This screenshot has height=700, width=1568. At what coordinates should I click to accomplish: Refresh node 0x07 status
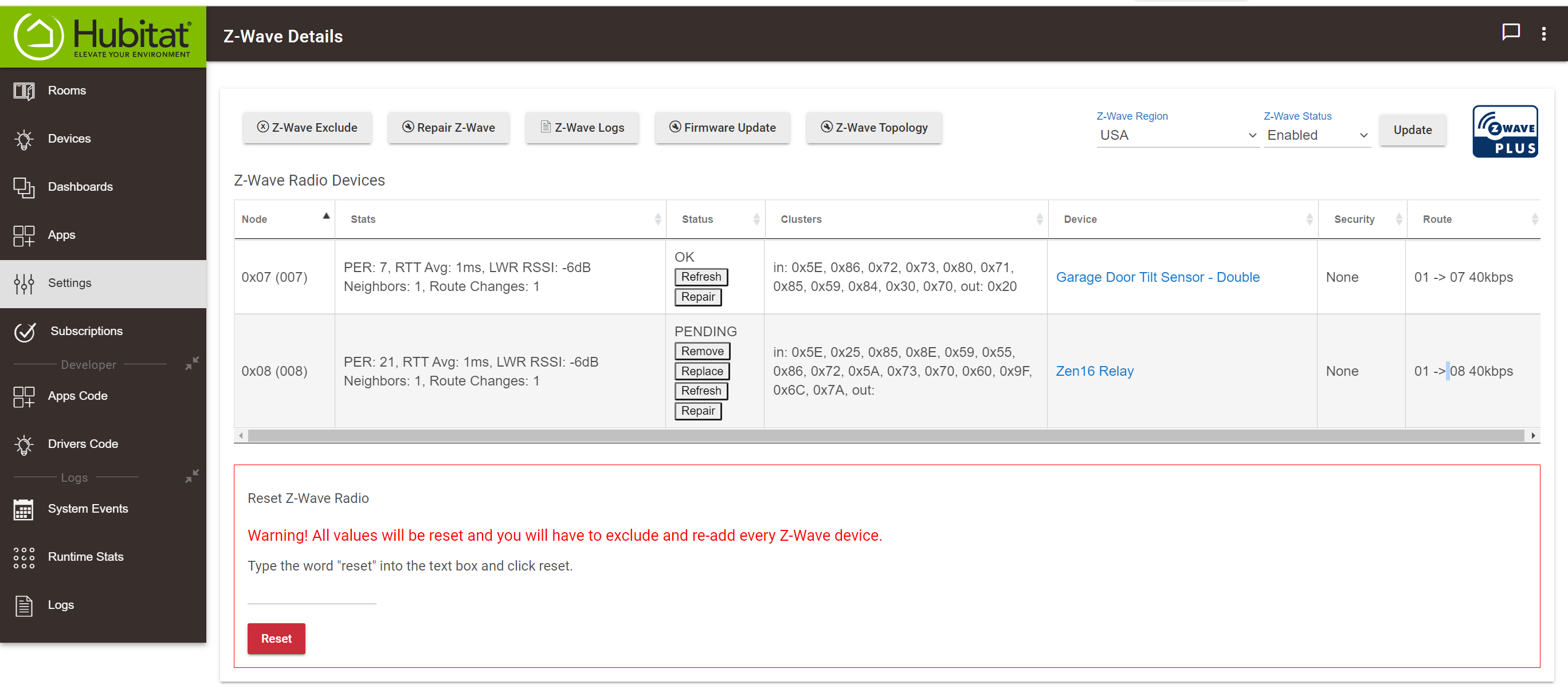tap(700, 277)
